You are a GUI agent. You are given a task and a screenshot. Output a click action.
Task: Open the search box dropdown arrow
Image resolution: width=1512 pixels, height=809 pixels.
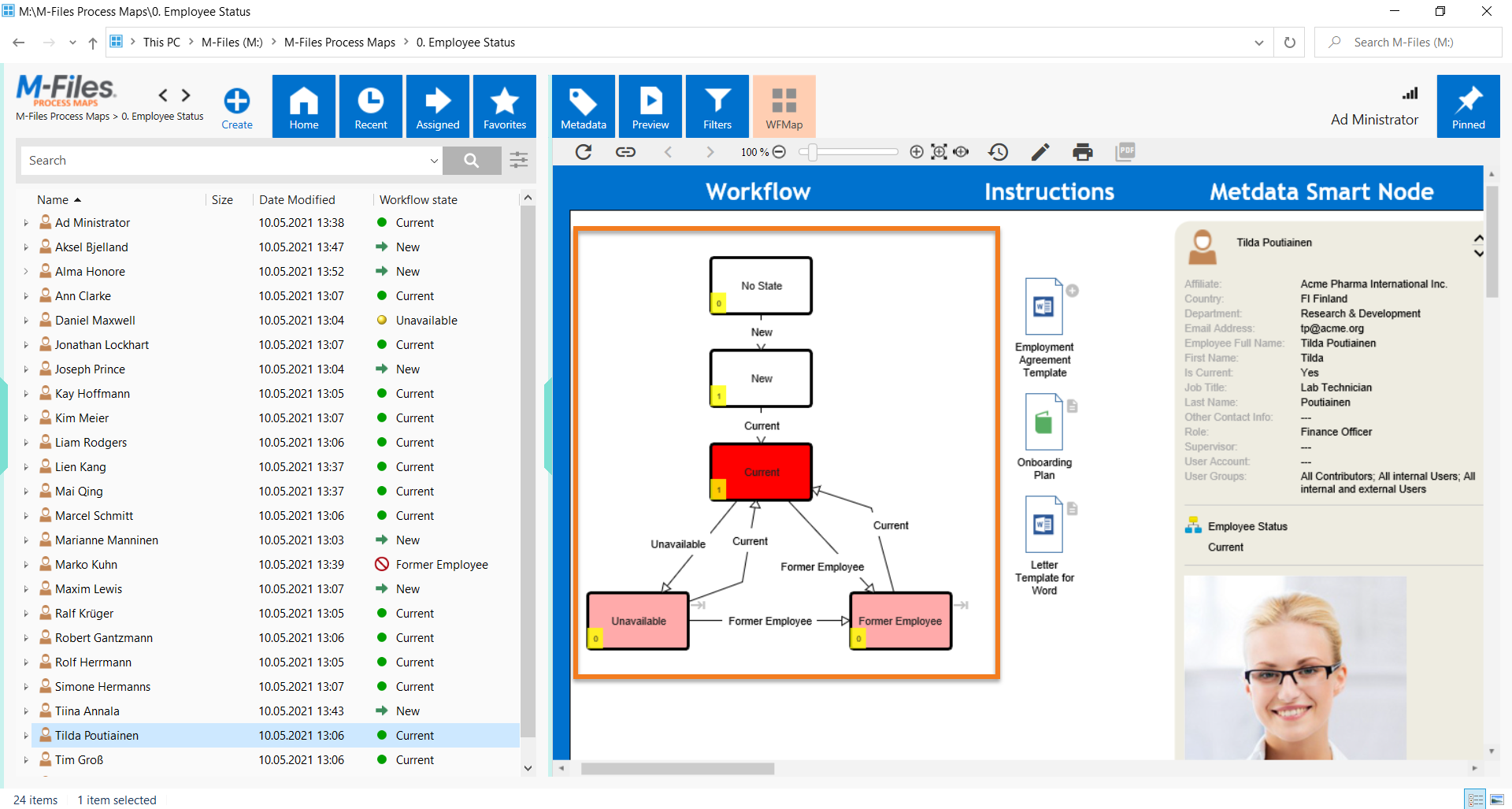coord(434,161)
